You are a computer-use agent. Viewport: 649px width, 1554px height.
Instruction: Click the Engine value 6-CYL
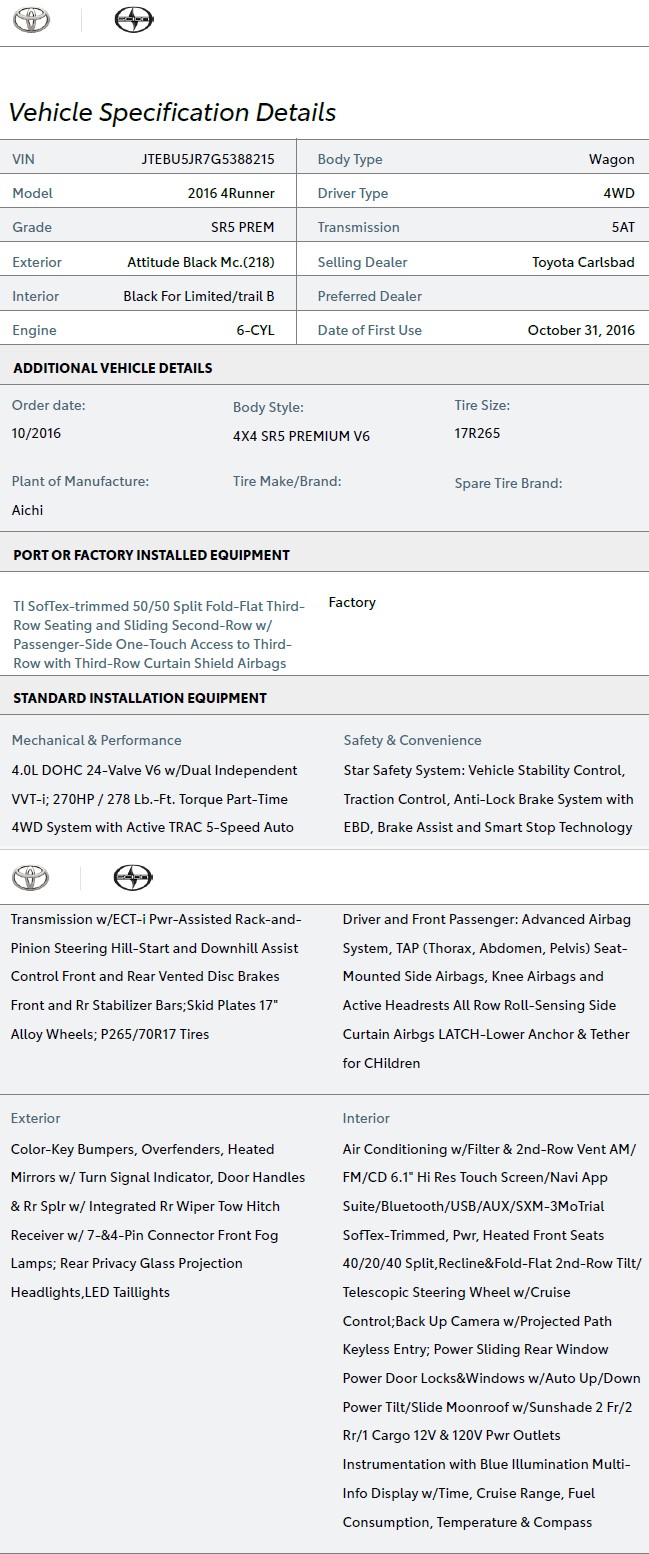coord(255,330)
